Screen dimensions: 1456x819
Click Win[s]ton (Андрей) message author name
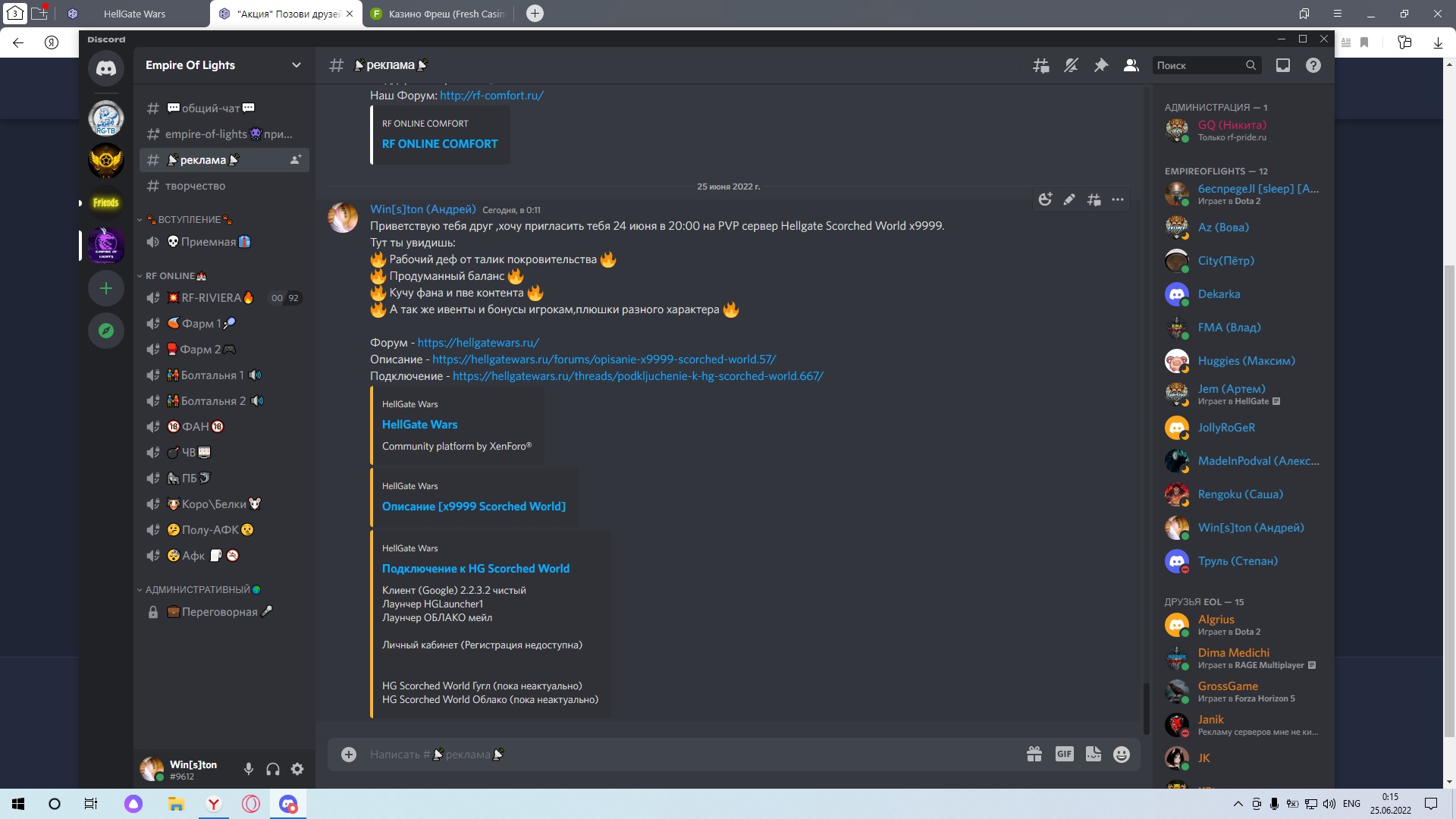coord(423,209)
